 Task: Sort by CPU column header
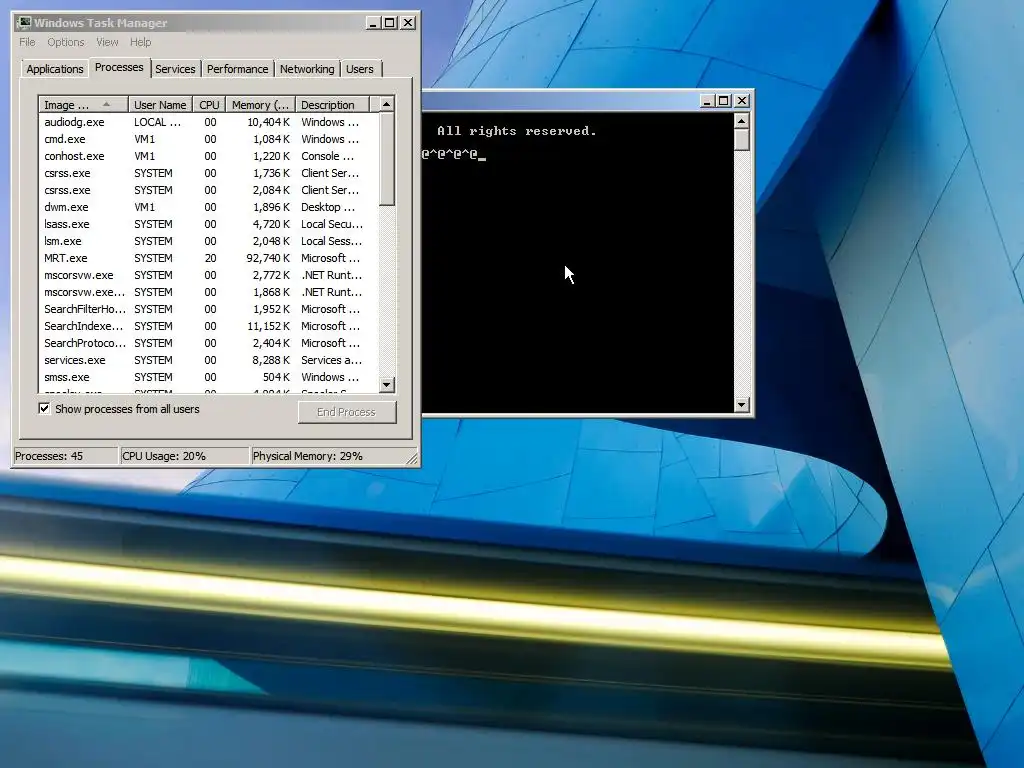point(210,104)
